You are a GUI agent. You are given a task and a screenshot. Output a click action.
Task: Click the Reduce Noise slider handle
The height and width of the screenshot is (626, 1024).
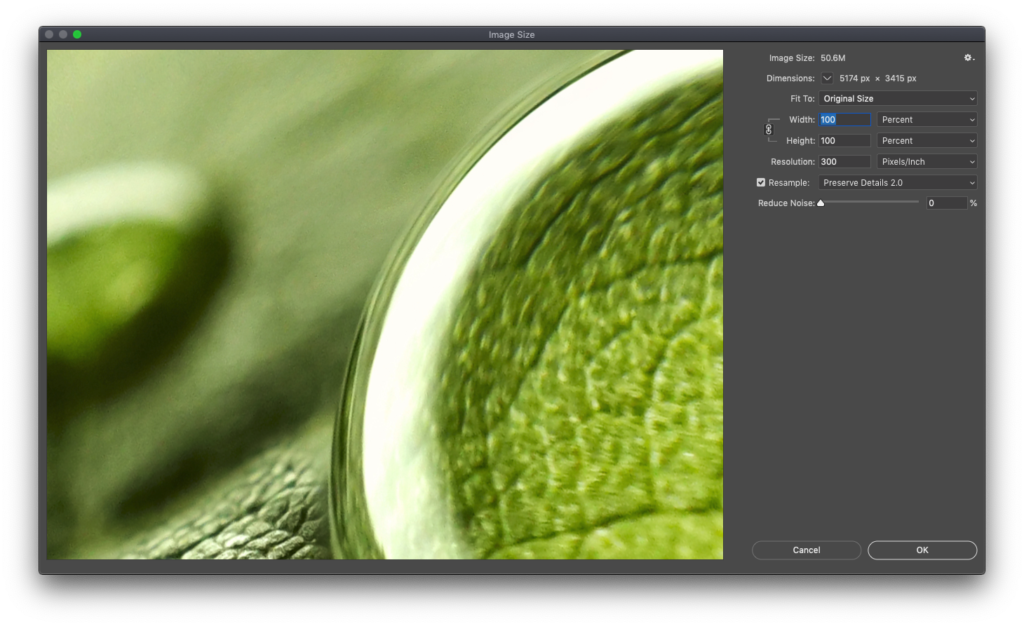[821, 202]
